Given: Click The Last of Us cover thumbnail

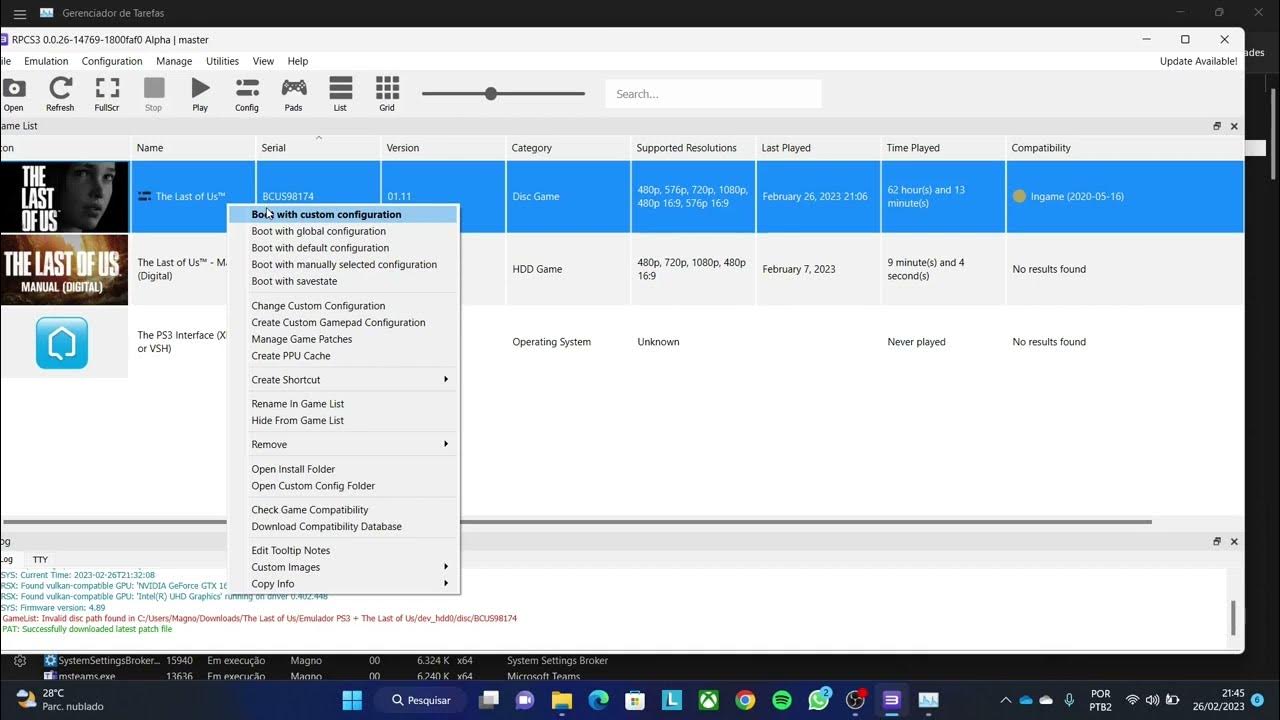Looking at the screenshot, I should pyautogui.click(x=64, y=197).
